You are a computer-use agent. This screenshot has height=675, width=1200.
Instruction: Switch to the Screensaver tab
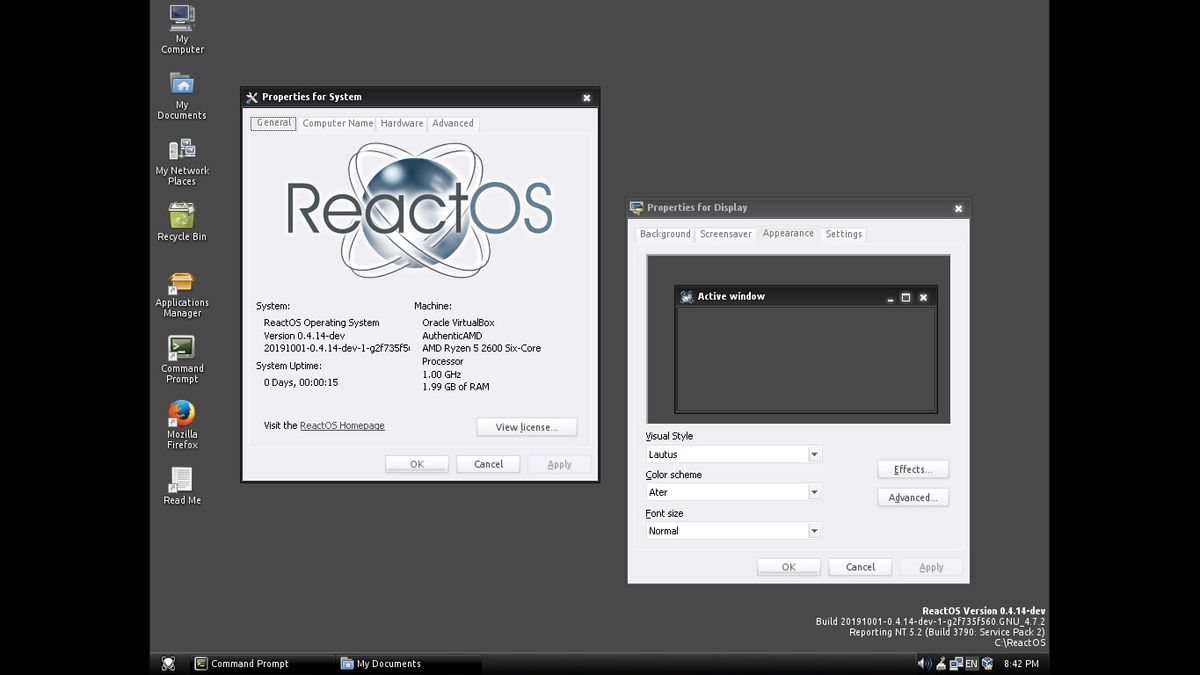(726, 233)
